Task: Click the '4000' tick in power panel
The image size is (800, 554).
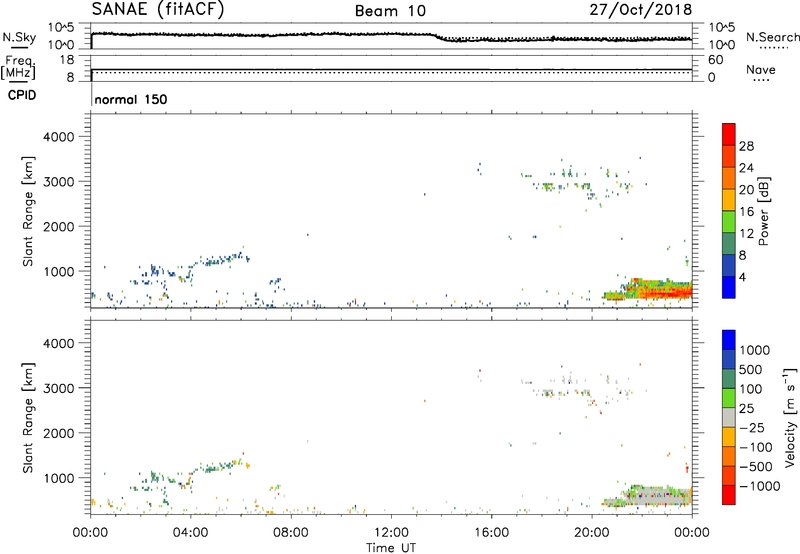Action: click(x=58, y=137)
